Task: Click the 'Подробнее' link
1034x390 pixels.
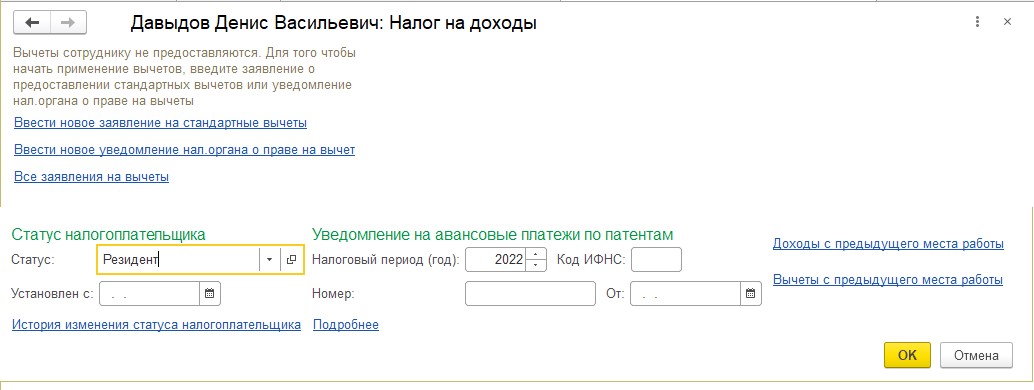Action: pos(346,325)
